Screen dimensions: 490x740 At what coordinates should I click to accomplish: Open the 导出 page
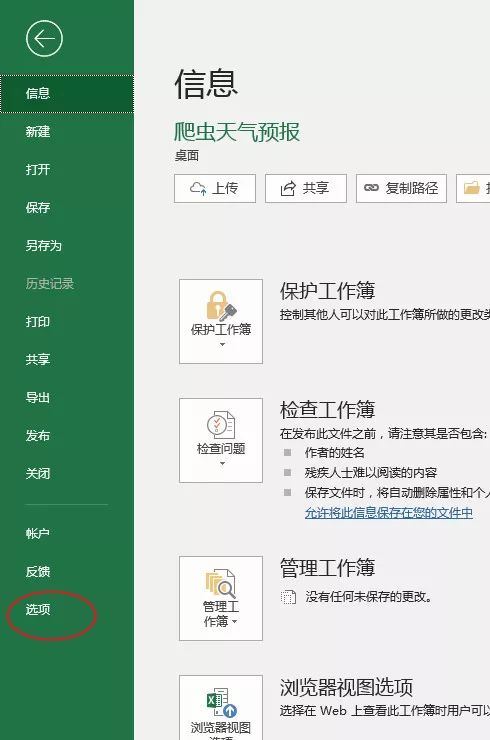[67, 397]
